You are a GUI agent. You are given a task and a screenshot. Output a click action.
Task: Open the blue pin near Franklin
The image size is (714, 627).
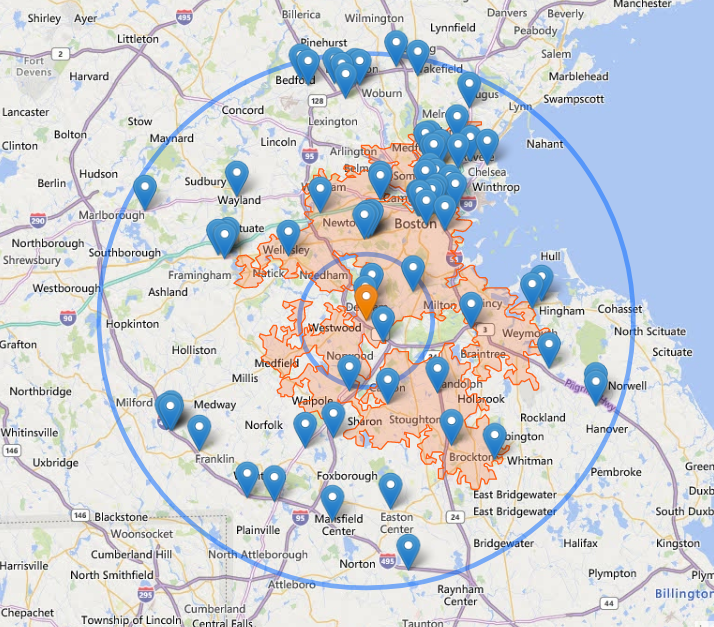click(200, 431)
